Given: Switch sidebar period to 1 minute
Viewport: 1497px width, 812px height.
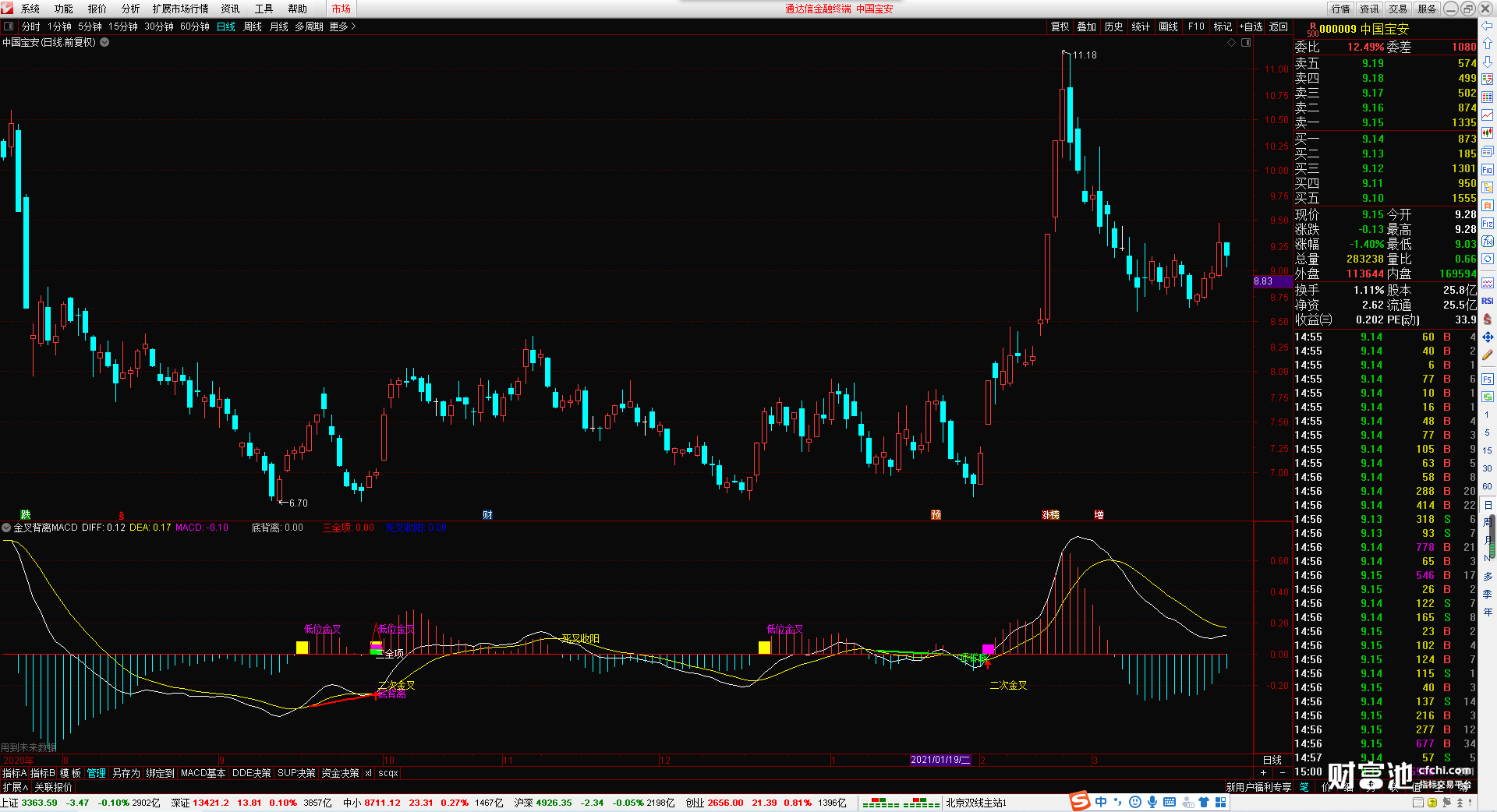Looking at the screenshot, I should tap(1488, 415).
